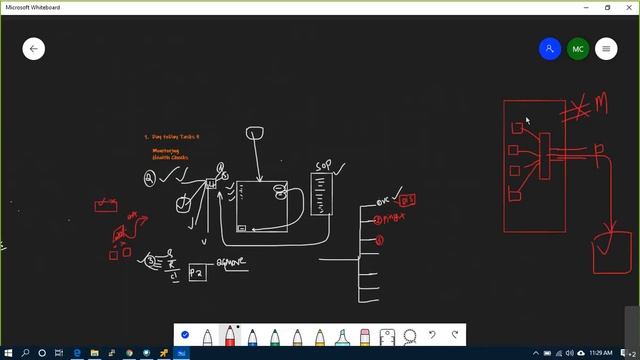Go back using the arrow button
The height and width of the screenshot is (360, 640).
(x=33, y=49)
